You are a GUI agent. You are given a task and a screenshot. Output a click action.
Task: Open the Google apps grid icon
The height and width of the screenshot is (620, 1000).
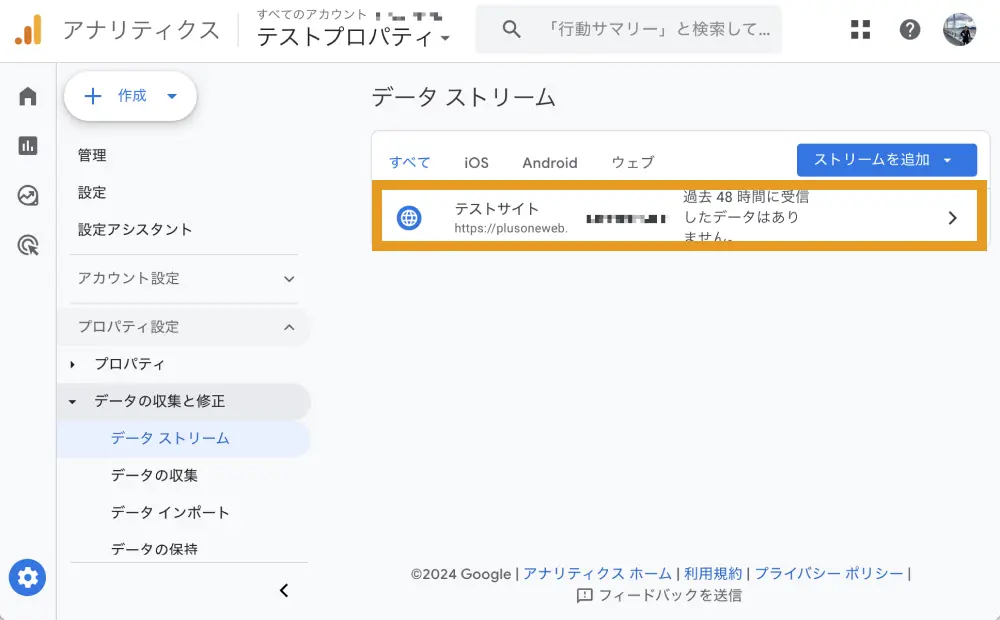click(860, 29)
